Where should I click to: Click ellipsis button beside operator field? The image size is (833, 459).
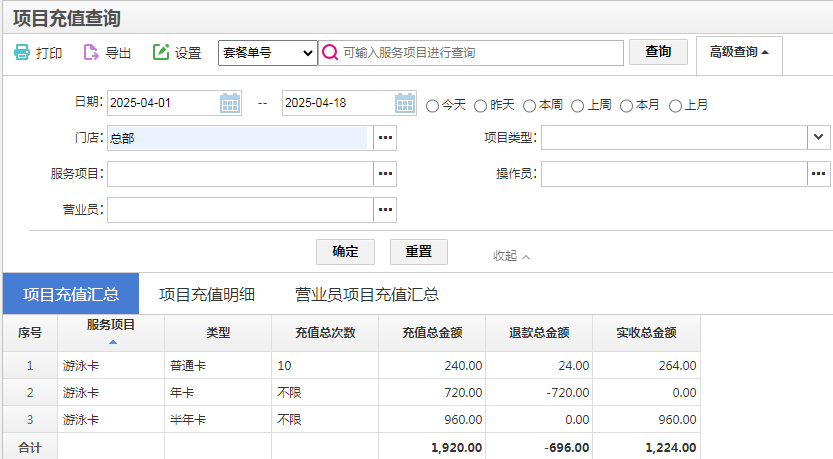(x=818, y=174)
